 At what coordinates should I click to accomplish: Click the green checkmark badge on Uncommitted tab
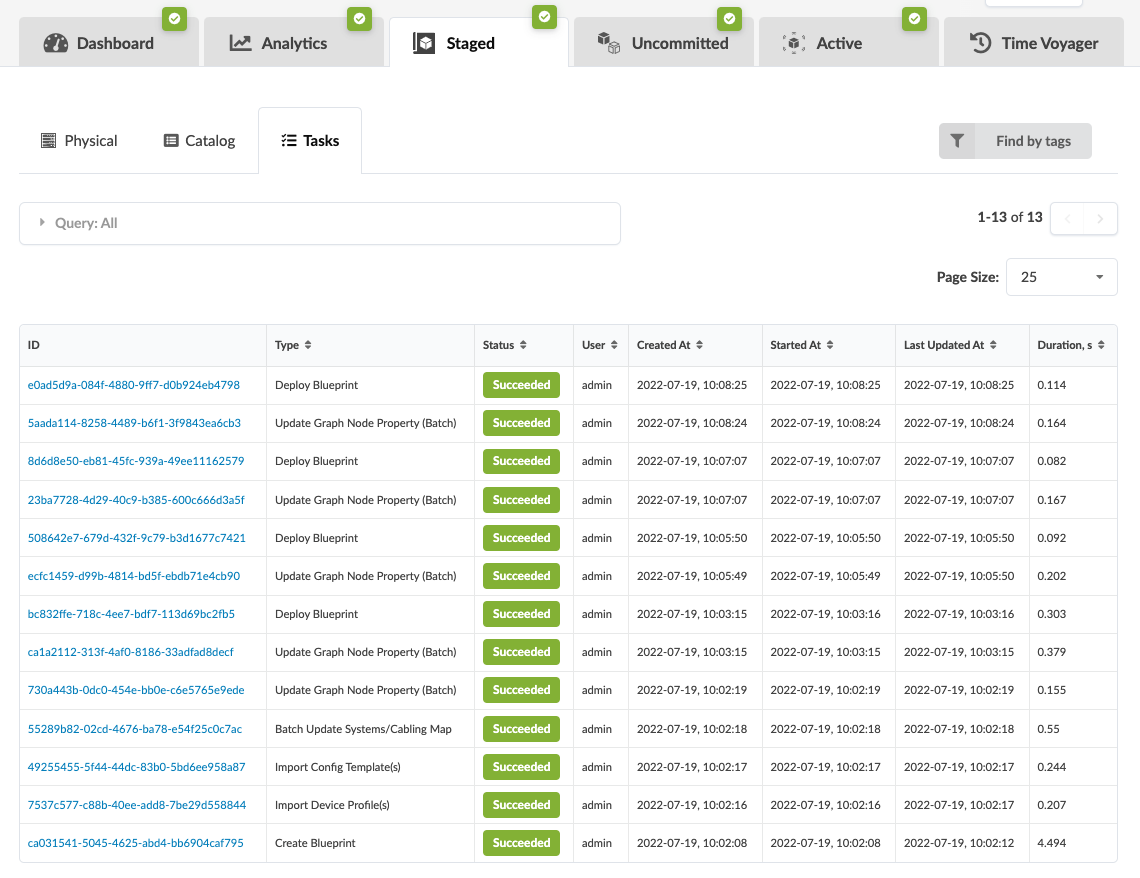tap(729, 18)
